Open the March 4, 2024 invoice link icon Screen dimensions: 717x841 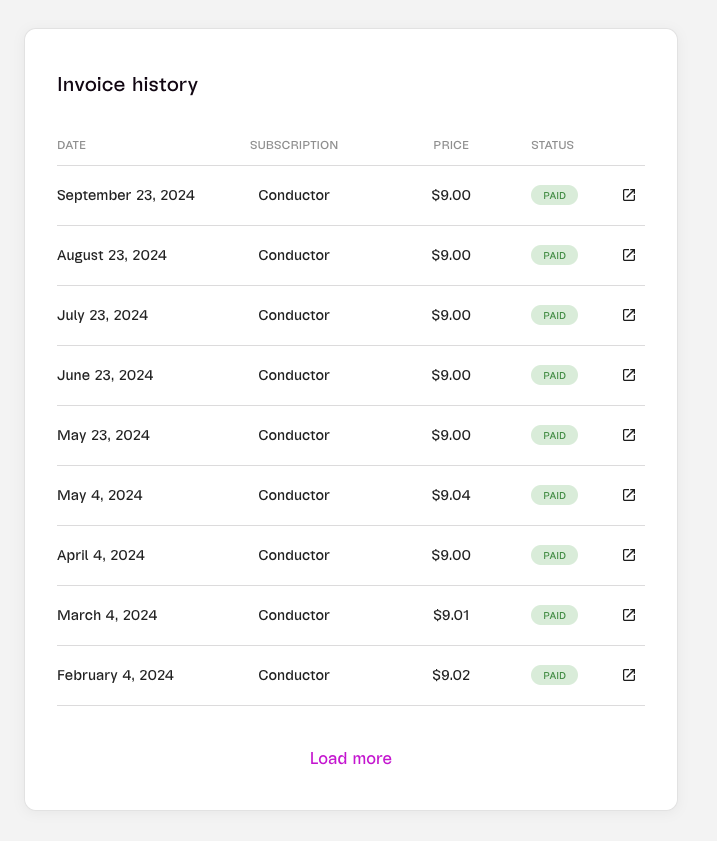629,615
